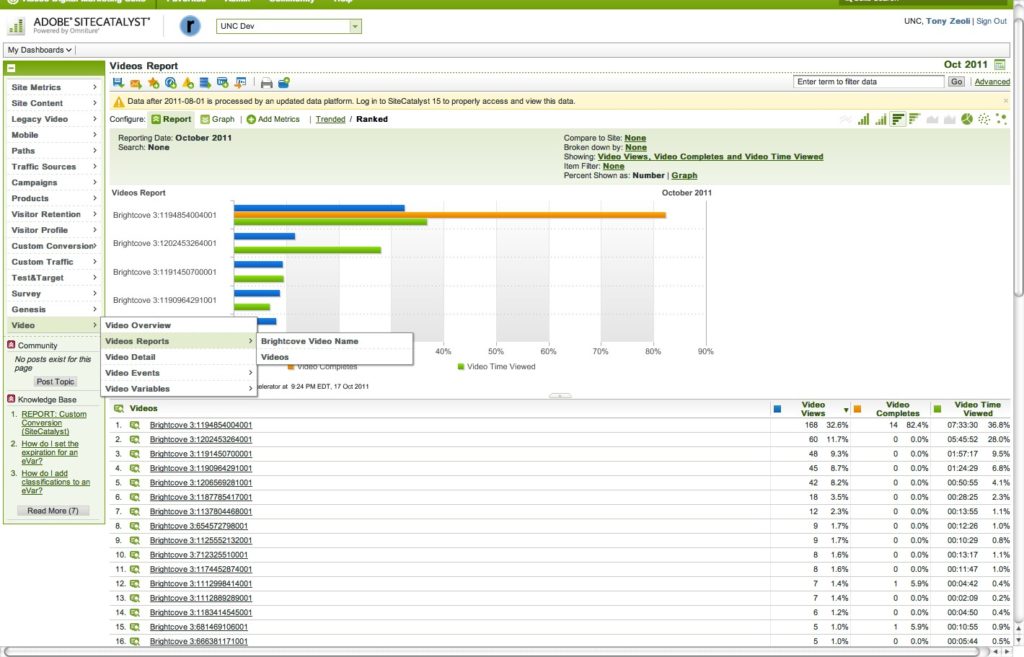Click the Add Metrics plus icon
The image size is (1024, 657).
click(x=251, y=119)
